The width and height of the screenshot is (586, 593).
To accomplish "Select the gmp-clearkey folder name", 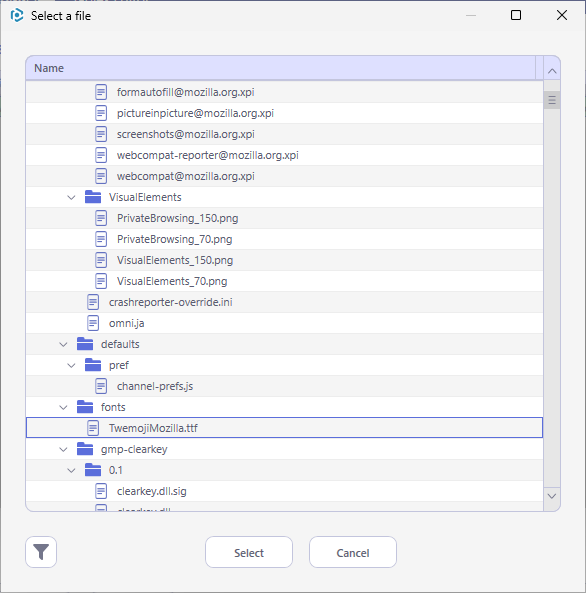I will click(134, 449).
